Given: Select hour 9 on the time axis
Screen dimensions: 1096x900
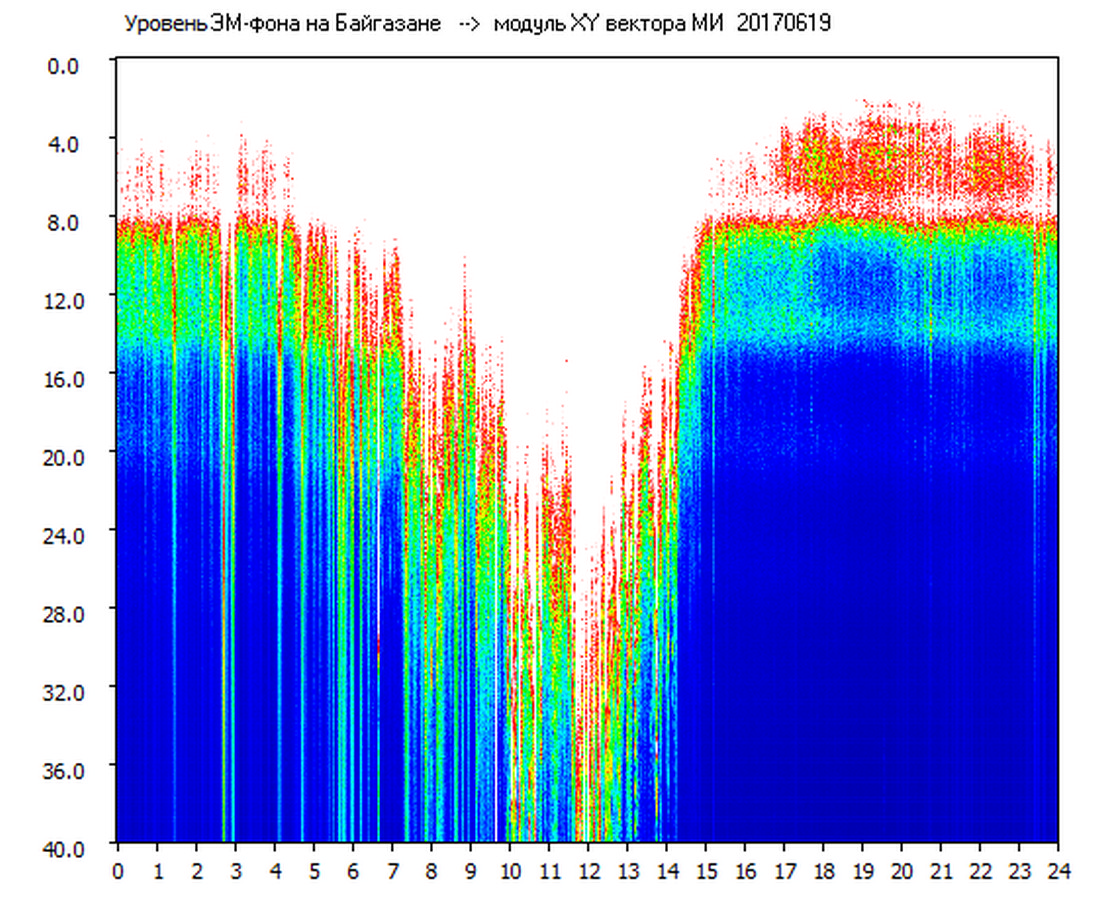Looking at the screenshot, I should [x=471, y=871].
